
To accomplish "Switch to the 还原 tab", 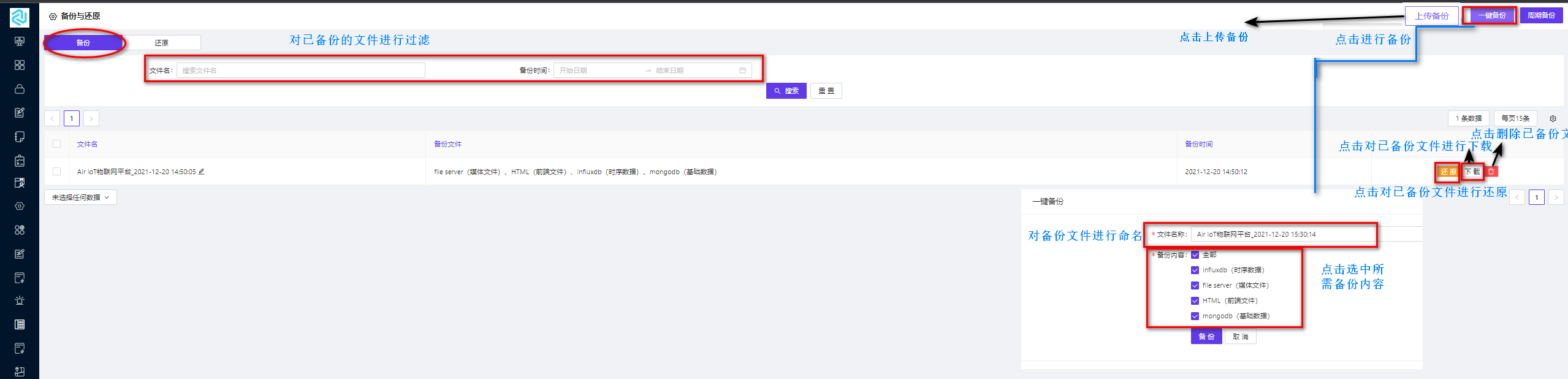I will pyautogui.click(x=162, y=43).
